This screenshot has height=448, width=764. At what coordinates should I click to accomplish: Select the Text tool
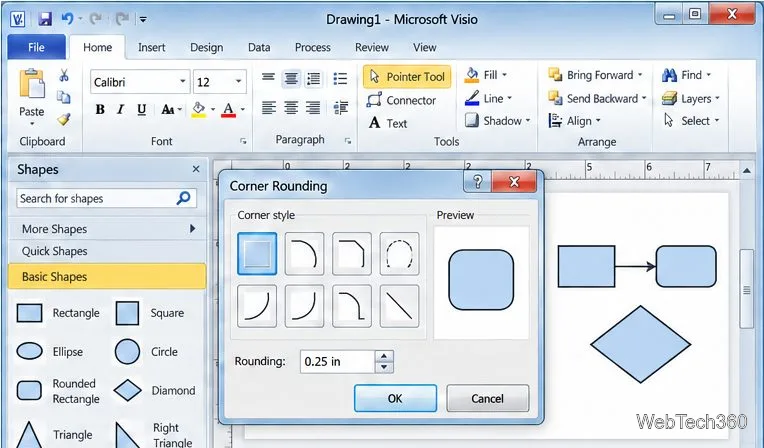click(388, 123)
